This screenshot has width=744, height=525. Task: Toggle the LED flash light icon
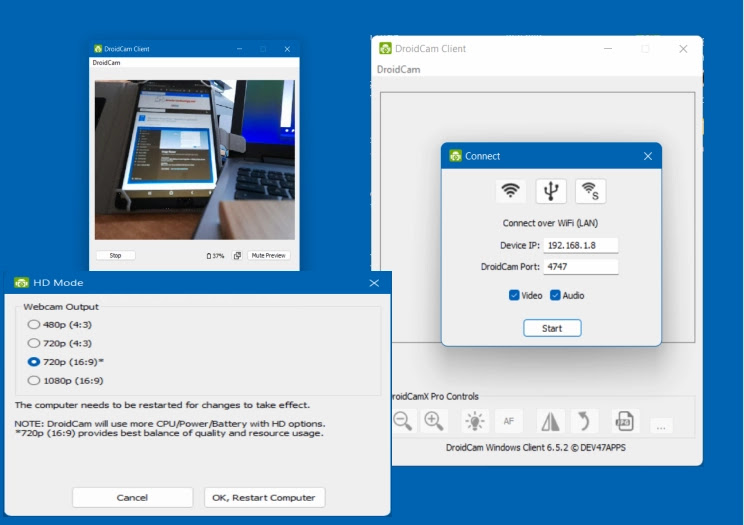click(474, 421)
